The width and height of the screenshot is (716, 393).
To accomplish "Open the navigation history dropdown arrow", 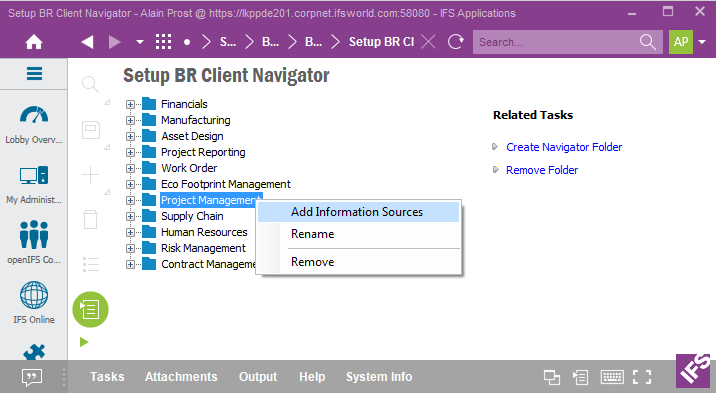I will [x=140, y=42].
